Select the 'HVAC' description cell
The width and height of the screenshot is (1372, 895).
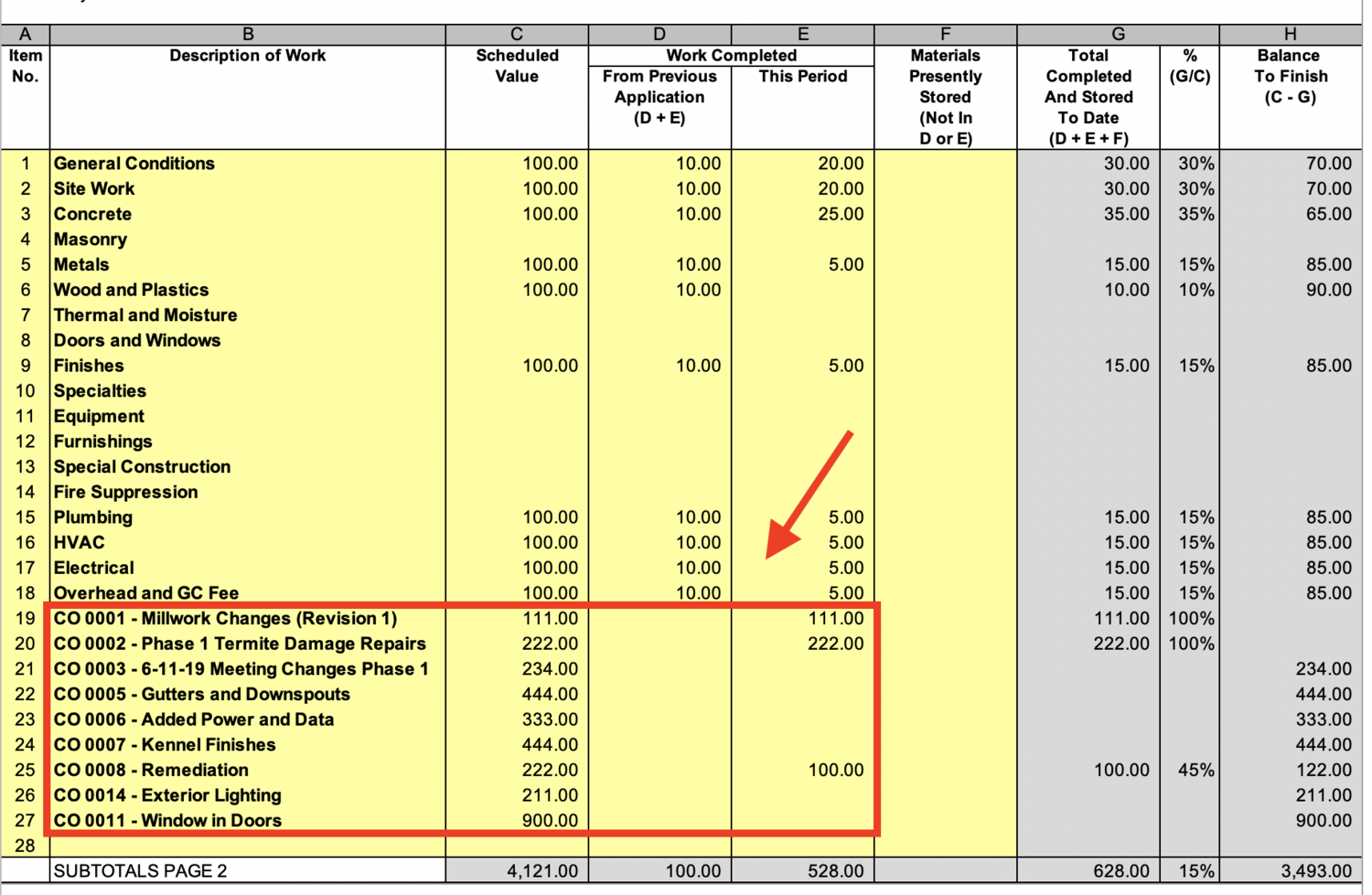(x=248, y=543)
